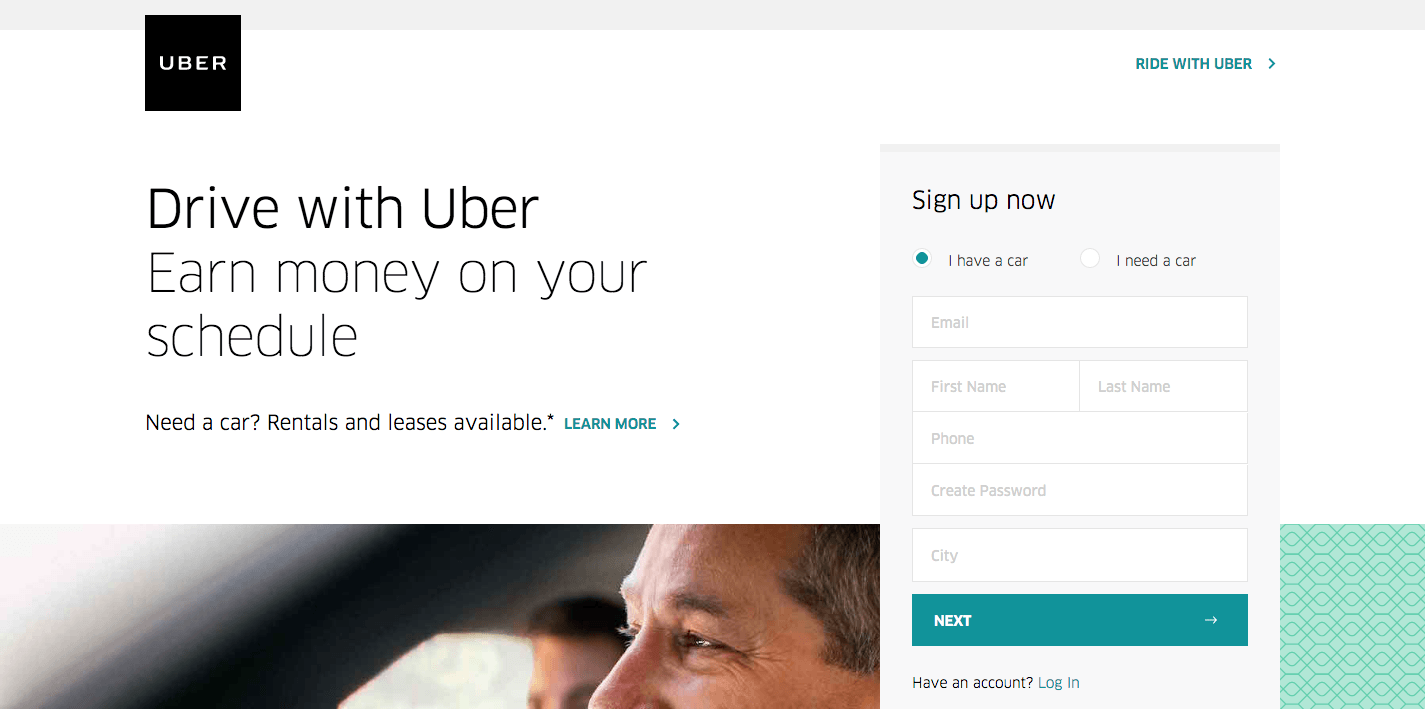The width and height of the screenshot is (1425, 709).
Task: Focus the Phone field
Action: pos(1080,438)
